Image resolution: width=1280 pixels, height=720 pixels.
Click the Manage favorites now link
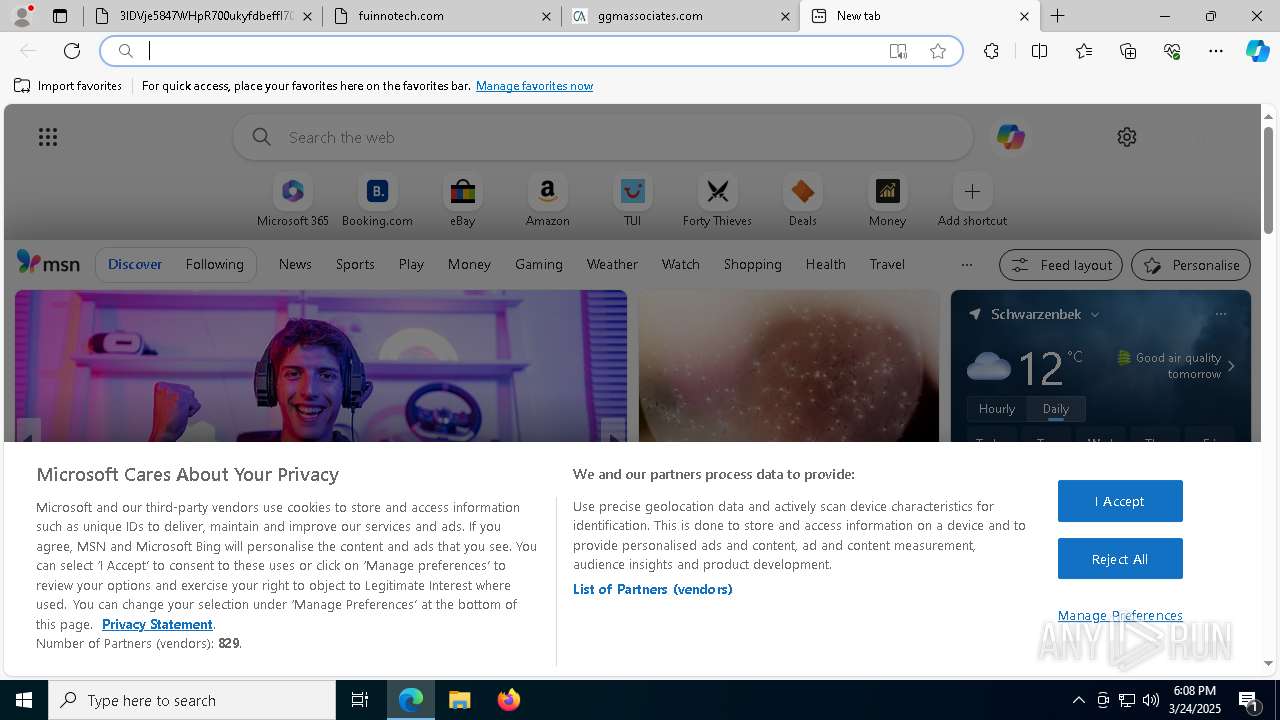(x=534, y=86)
